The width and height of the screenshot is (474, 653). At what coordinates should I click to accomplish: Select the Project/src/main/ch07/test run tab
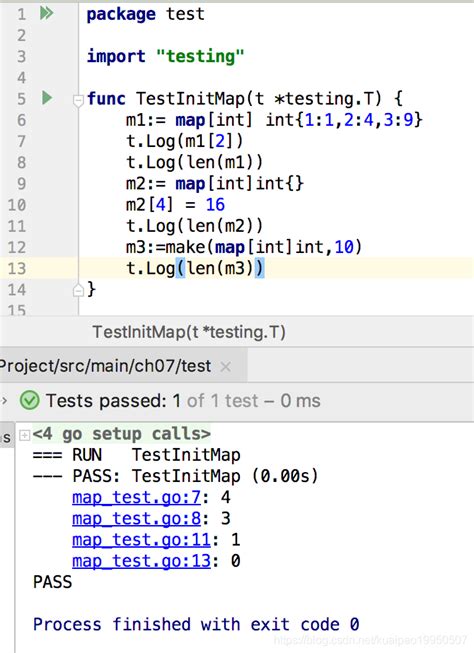click(105, 366)
